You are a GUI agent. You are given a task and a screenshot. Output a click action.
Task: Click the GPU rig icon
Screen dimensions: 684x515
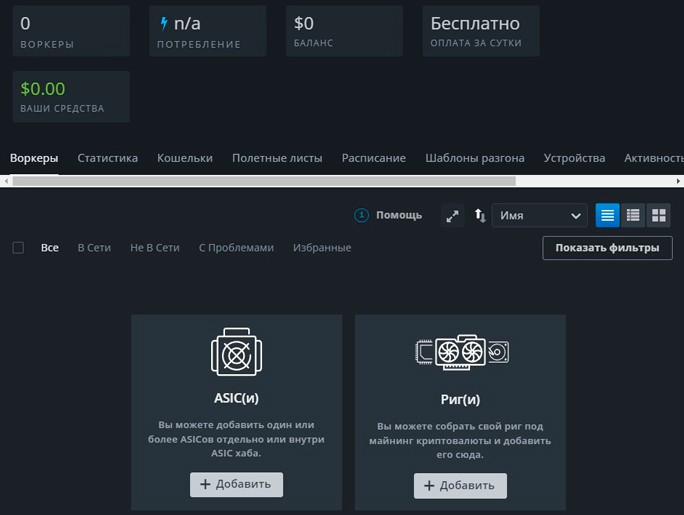coord(460,353)
